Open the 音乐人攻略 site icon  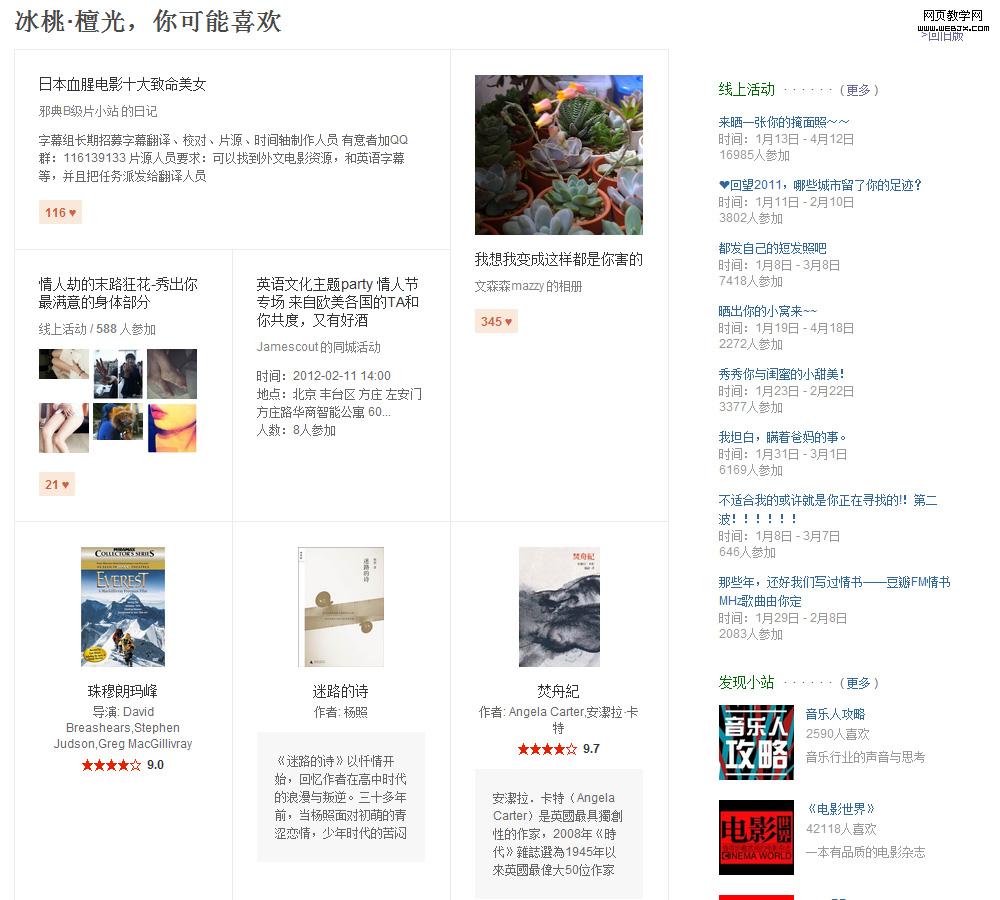(756, 742)
